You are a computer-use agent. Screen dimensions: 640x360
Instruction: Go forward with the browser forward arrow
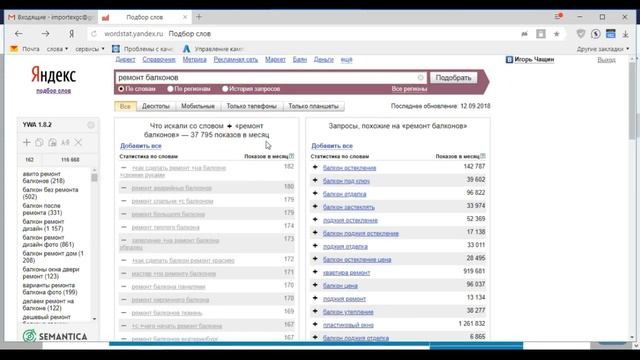coord(45,34)
